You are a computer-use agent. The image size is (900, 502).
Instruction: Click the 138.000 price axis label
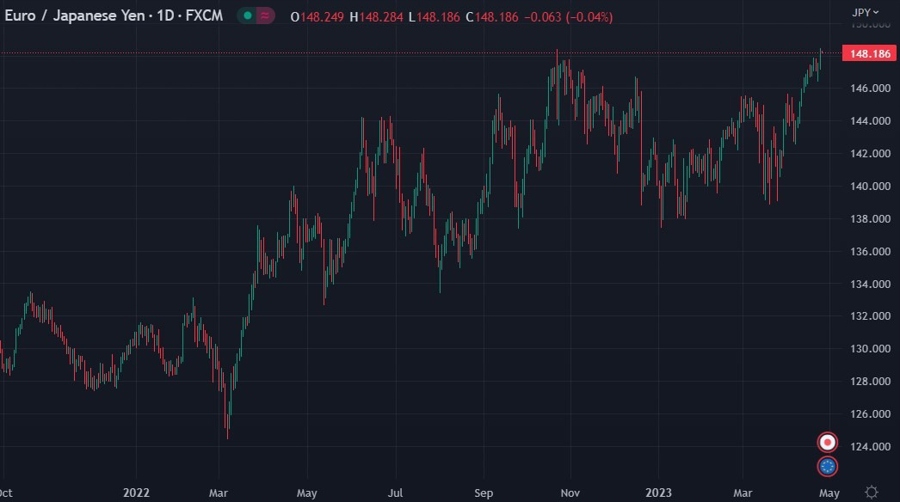pyautogui.click(x=870, y=219)
